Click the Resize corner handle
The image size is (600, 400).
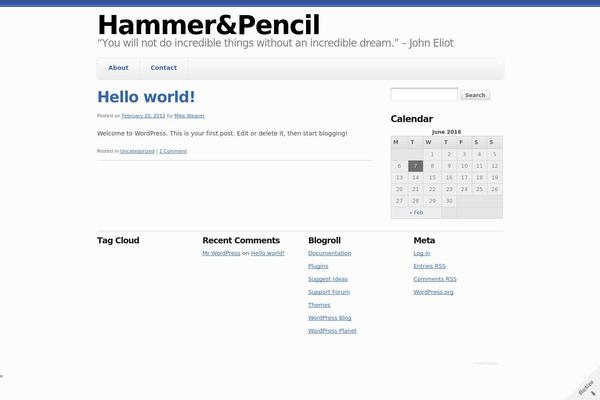point(587,389)
